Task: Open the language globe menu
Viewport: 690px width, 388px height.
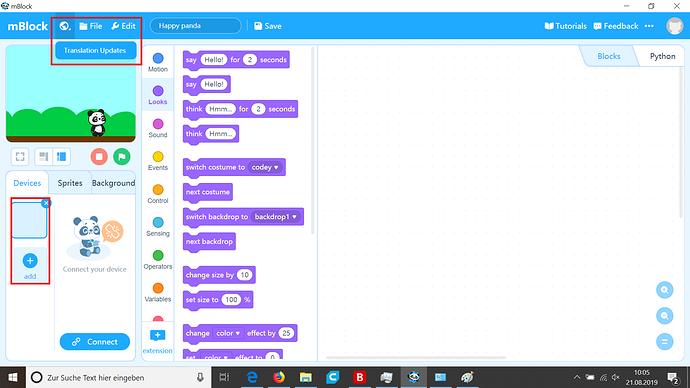Action: pyautogui.click(x=65, y=26)
